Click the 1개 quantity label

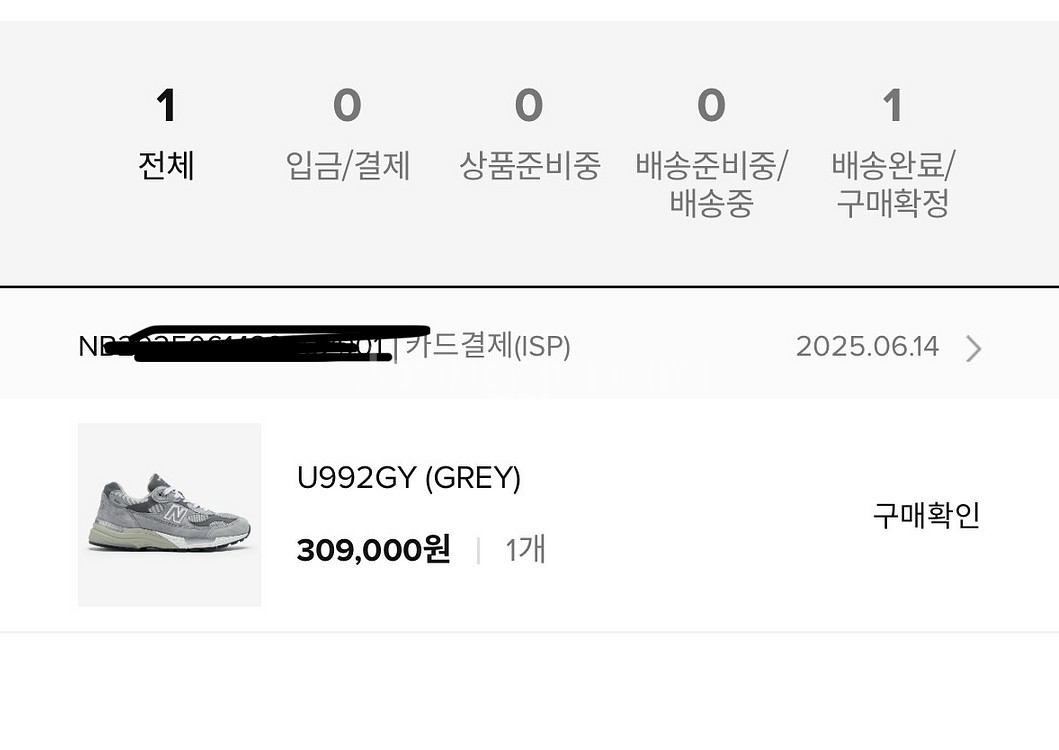tap(525, 549)
